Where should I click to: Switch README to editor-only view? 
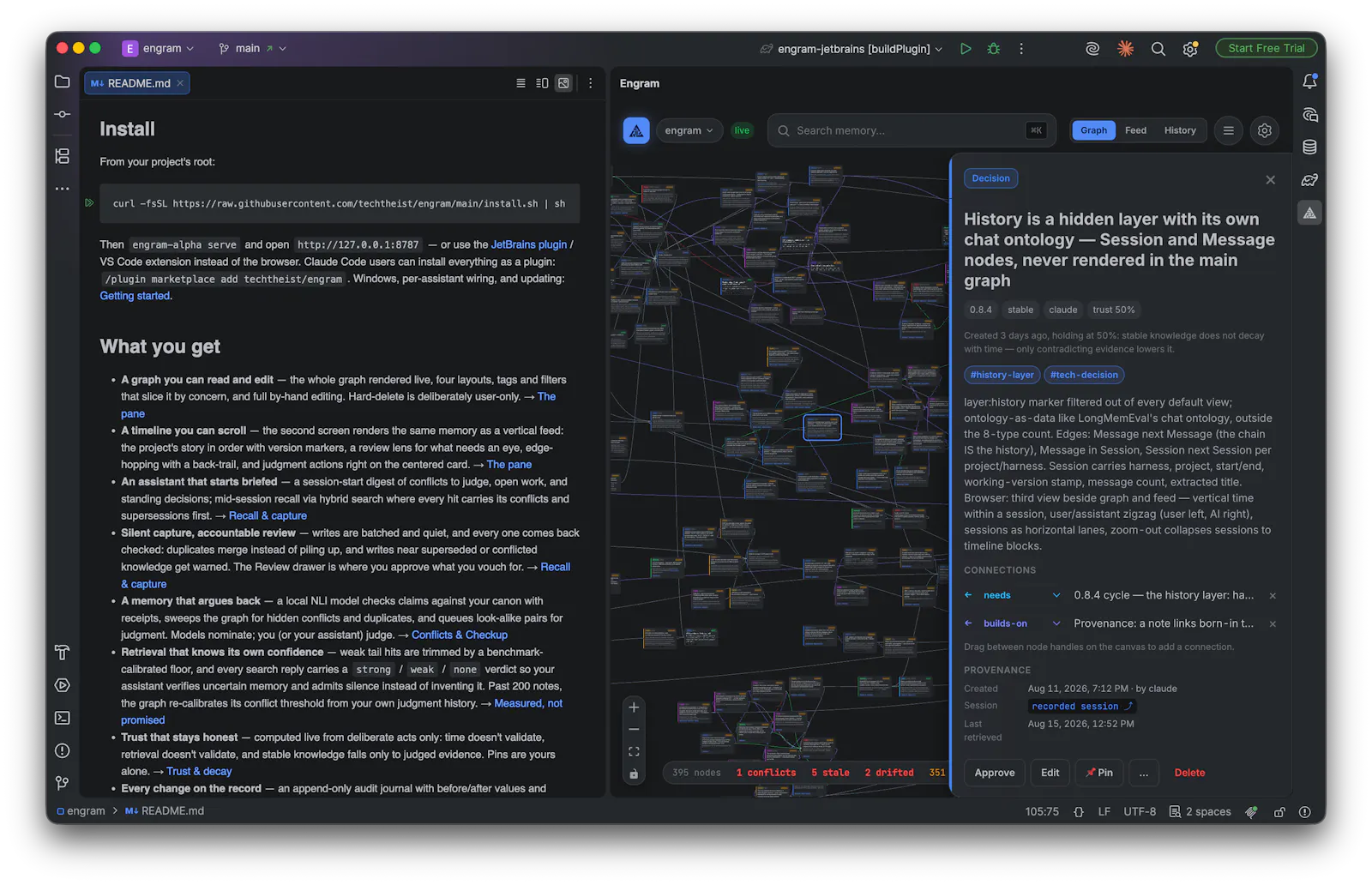coord(521,83)
